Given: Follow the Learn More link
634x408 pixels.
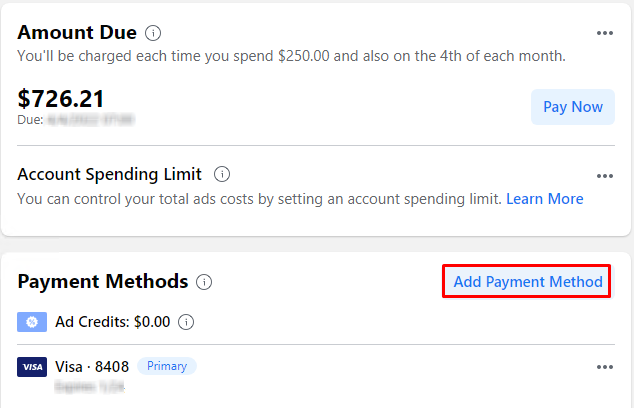Looking at the screenshot, I should 545,199.
